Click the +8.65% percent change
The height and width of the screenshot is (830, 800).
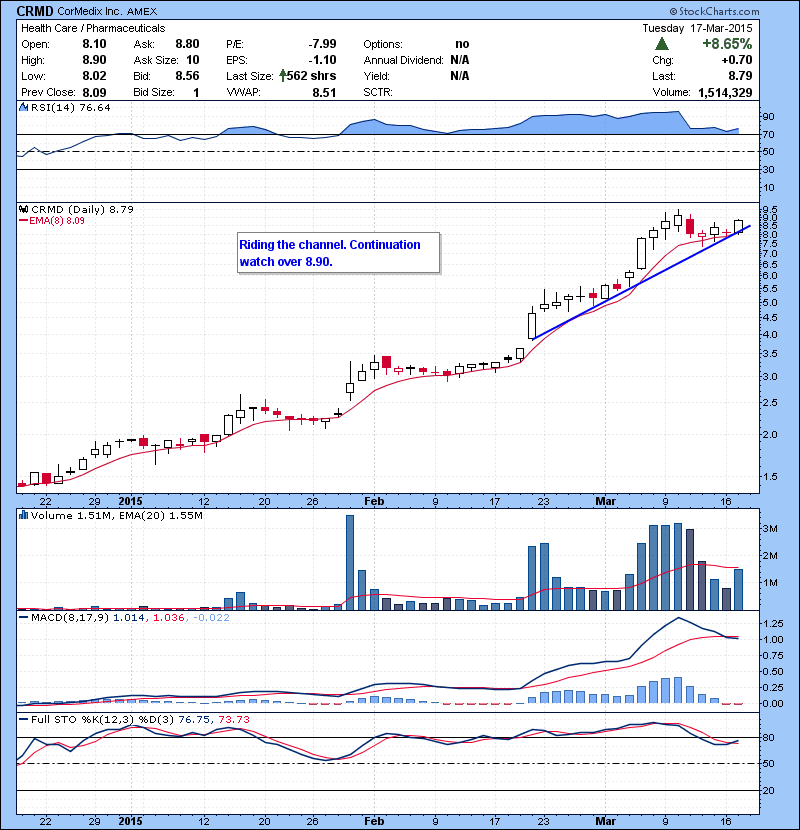point(727,43)
